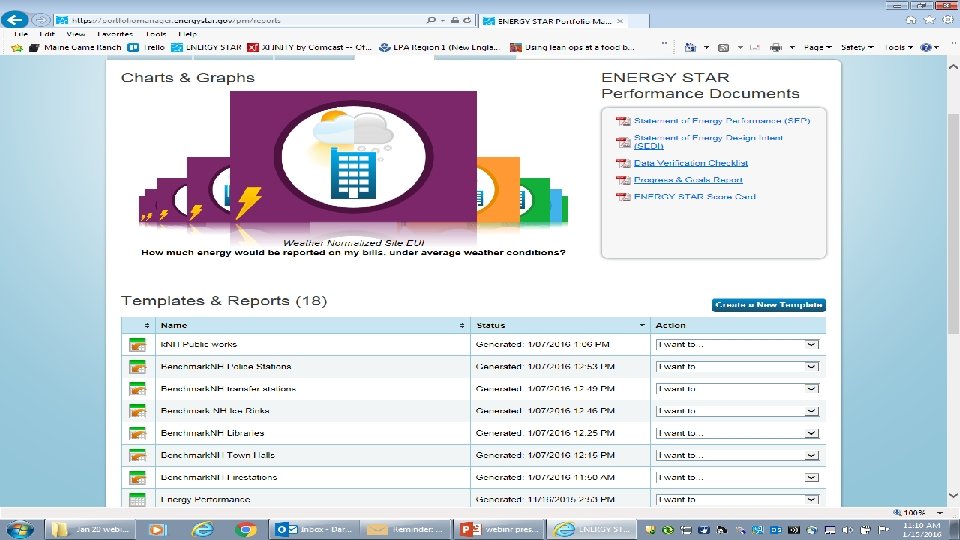Click the browser forward arrow button

pos(40,20)
